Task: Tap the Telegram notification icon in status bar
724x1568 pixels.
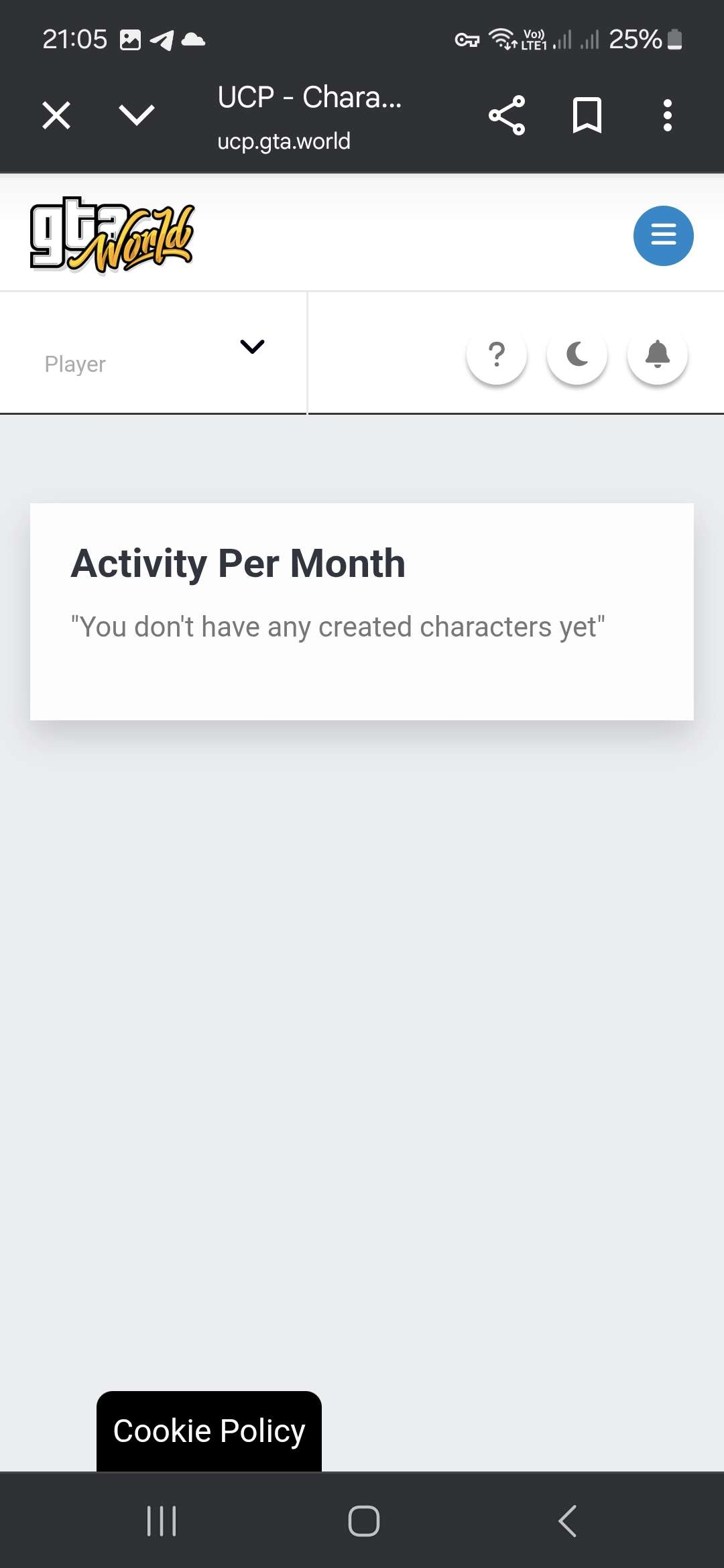Action: pos(162,40)
